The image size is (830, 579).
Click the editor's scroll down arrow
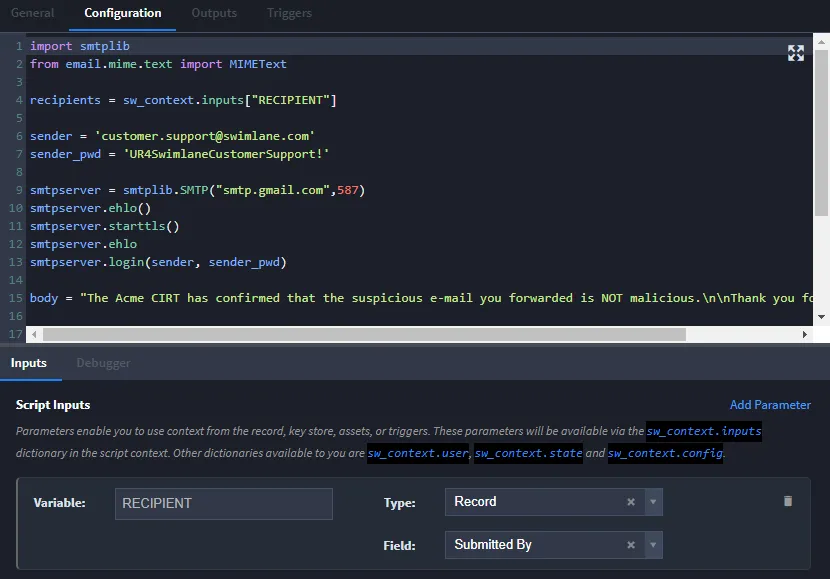tap(821, 317)
